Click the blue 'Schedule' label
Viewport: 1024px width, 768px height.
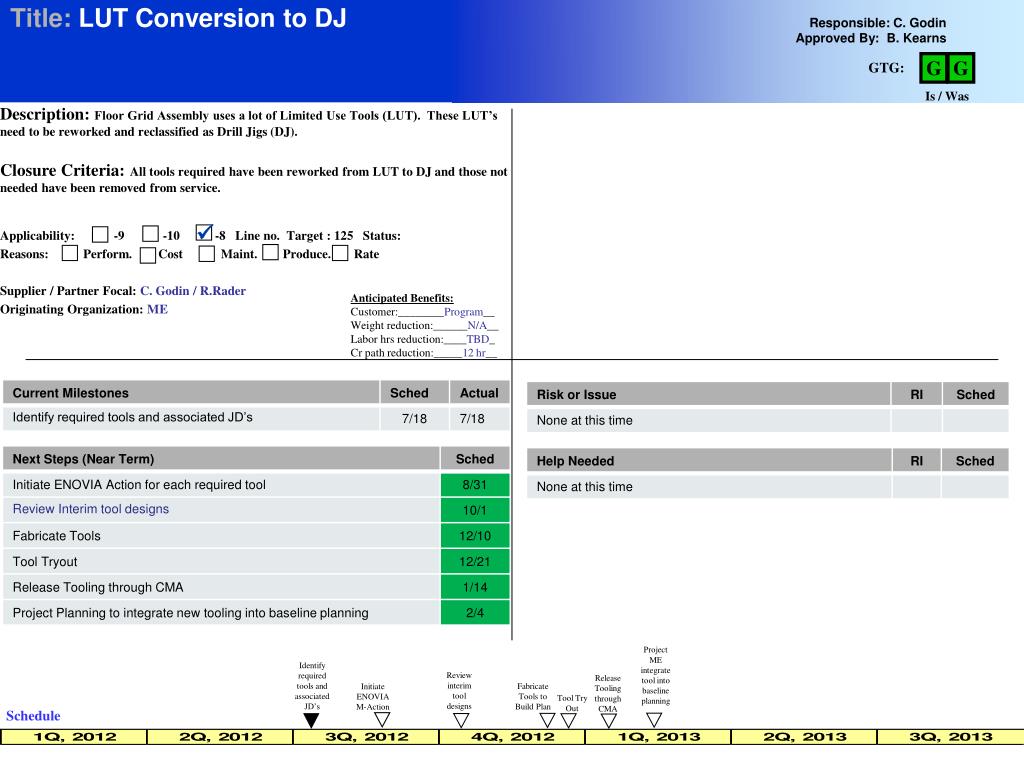point(33,716)
